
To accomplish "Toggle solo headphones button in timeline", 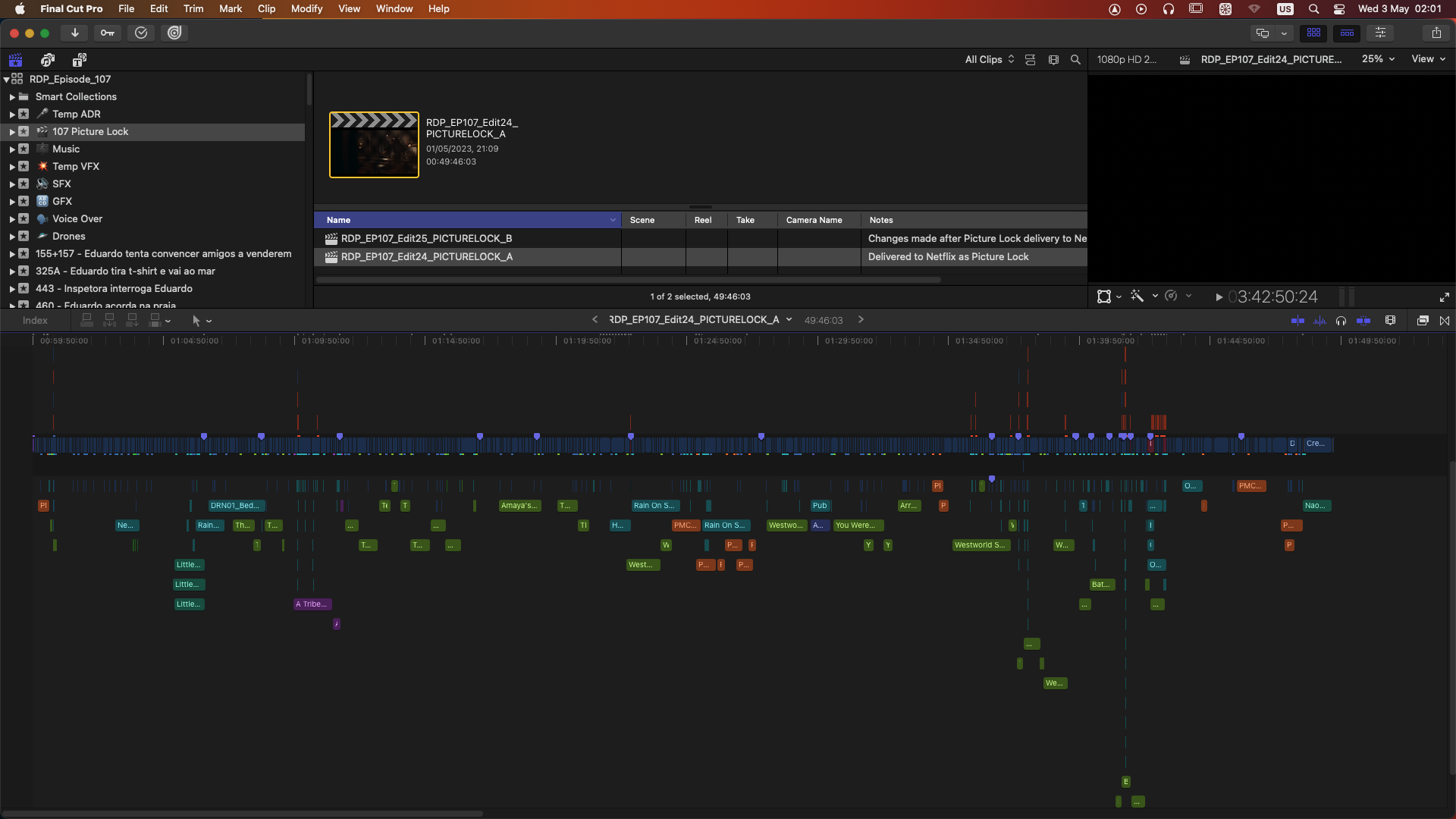I will click(1341, 321).
